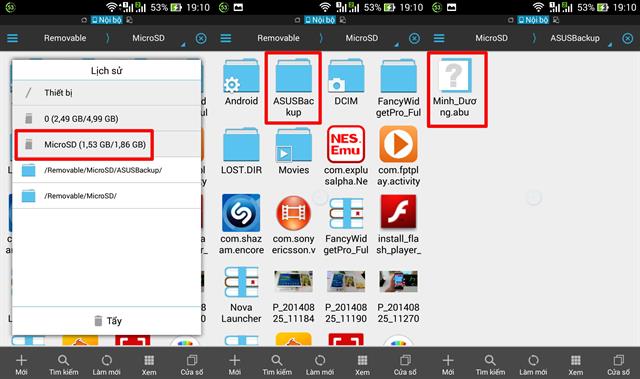This screenshot has width=640, height=379.
Task: Tap the circled X on the MicroSD file grid screen
Action: coord(414,38)
